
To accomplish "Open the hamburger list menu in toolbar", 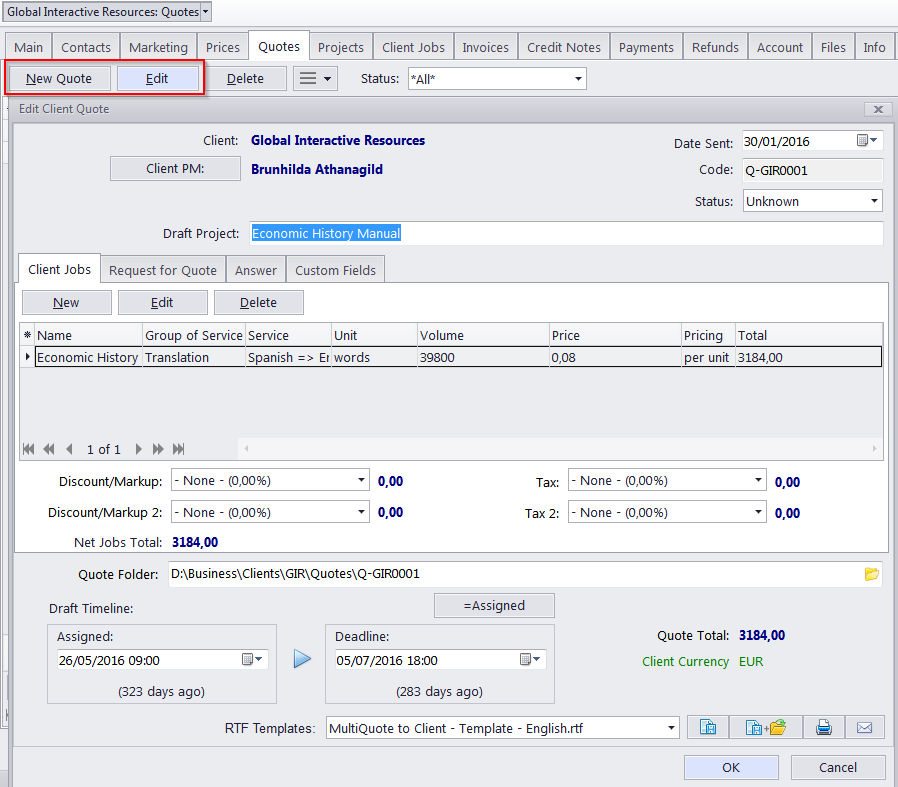I will 315,78.
